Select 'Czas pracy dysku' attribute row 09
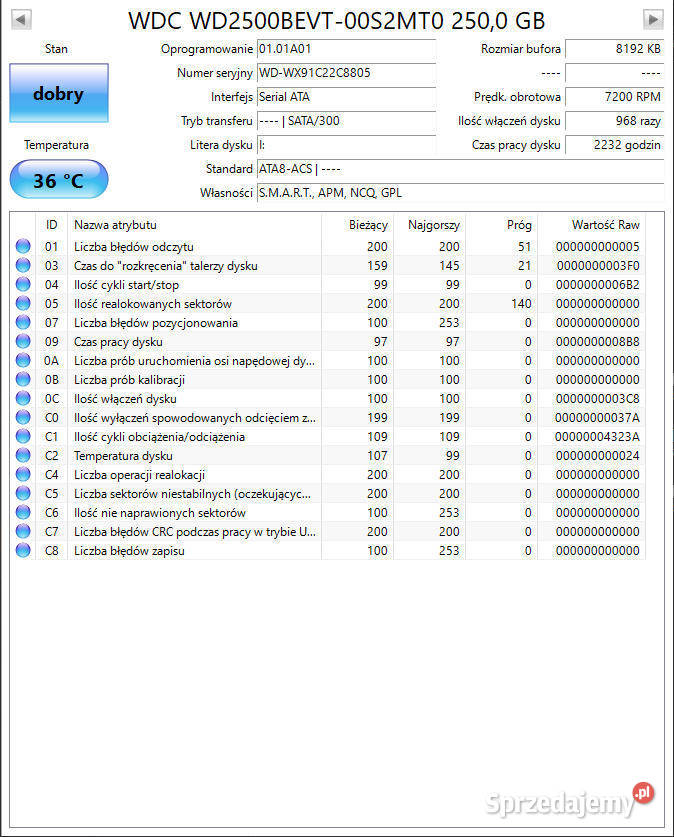Image resolution: width=674 pixels, height=837 pixels. (x=328, y=342)
